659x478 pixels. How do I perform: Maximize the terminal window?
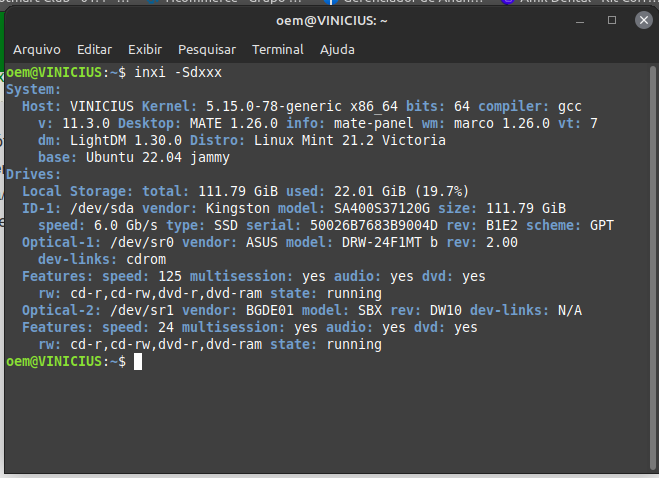[x=612, y=20]
